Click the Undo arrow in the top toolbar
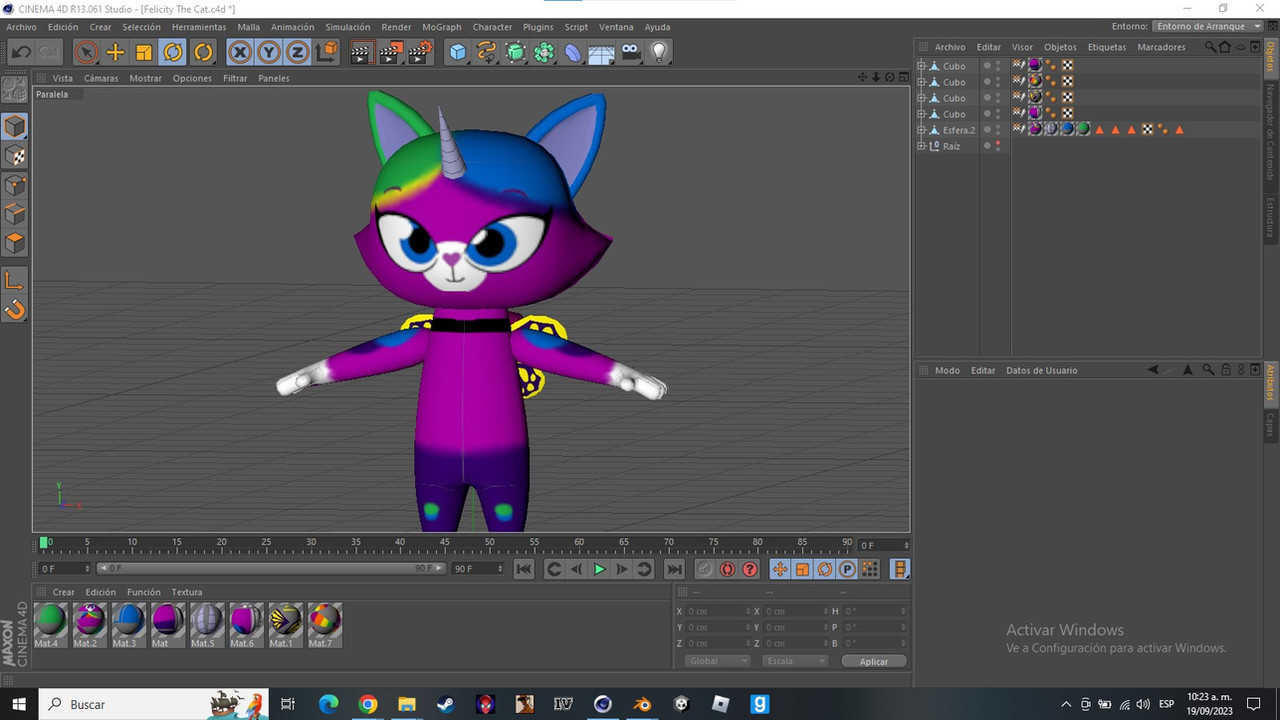 pos(21,52)
